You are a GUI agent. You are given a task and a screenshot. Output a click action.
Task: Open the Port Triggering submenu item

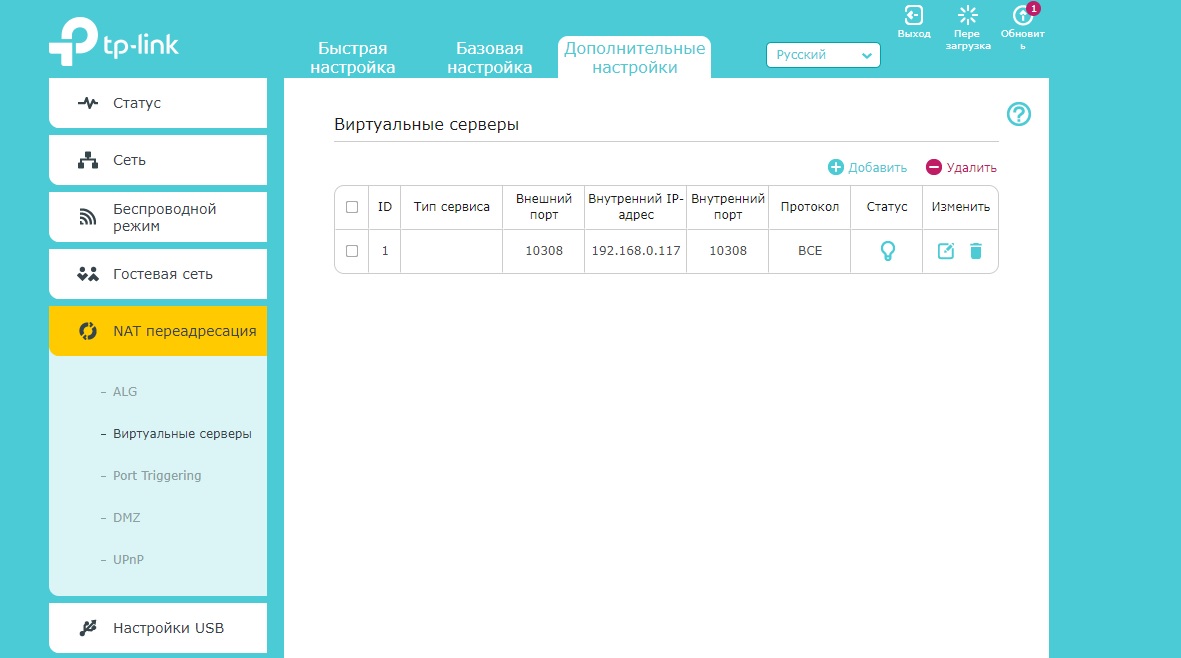(157, 476)
